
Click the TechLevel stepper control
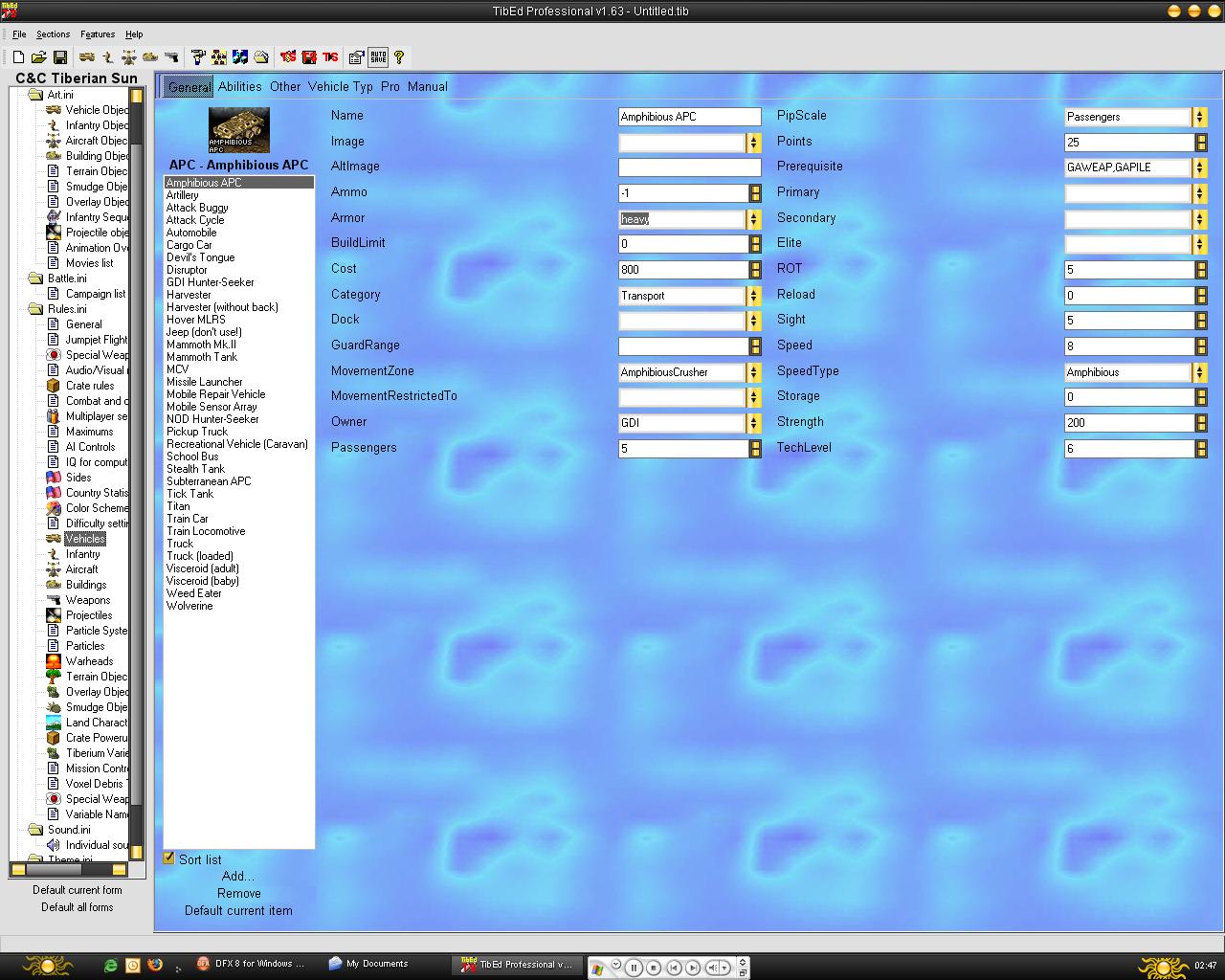pyautogui.click(x=1201, y=449)
